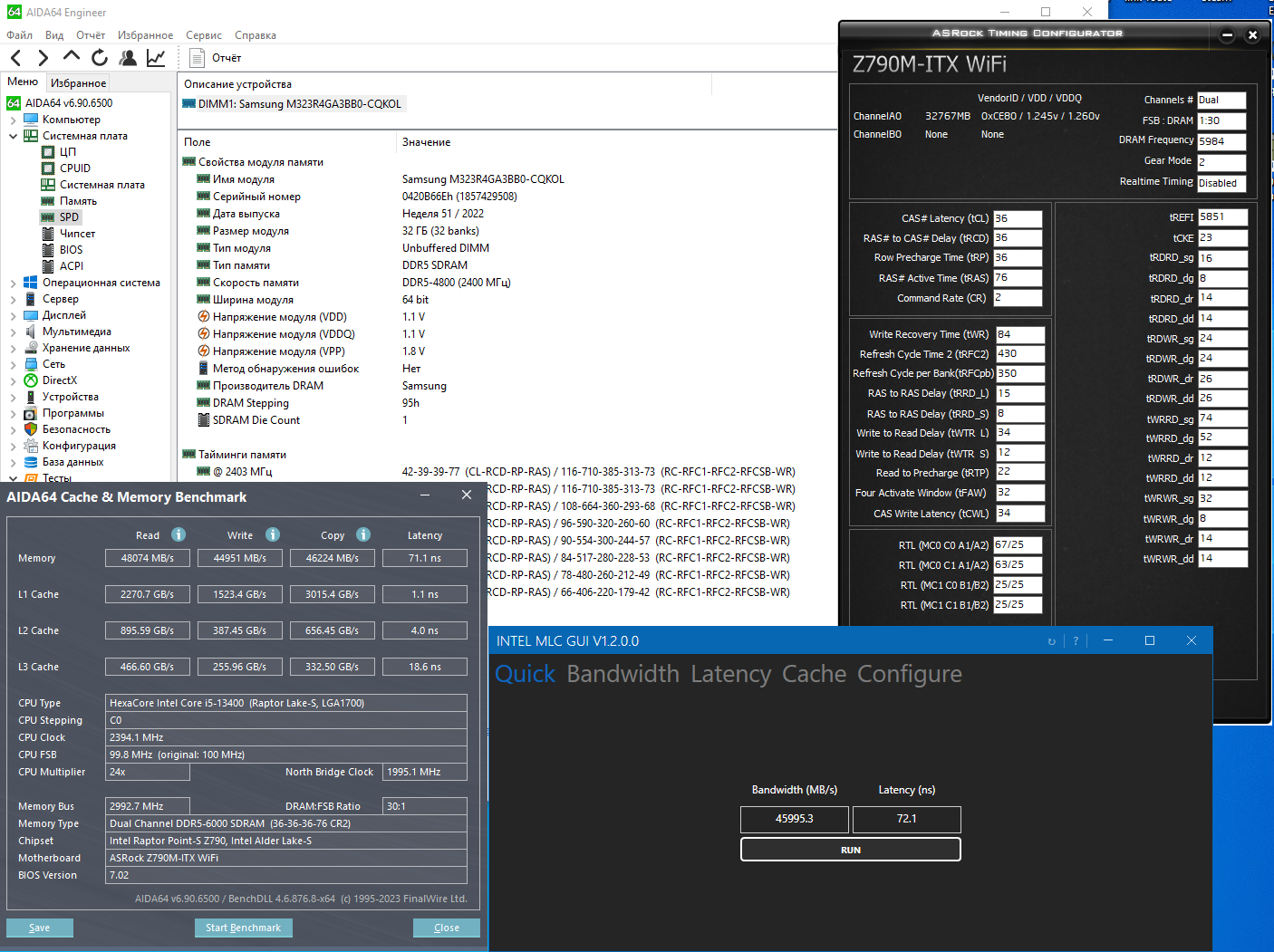Open the Сервис menu
1274x952 pixels.
204,35
